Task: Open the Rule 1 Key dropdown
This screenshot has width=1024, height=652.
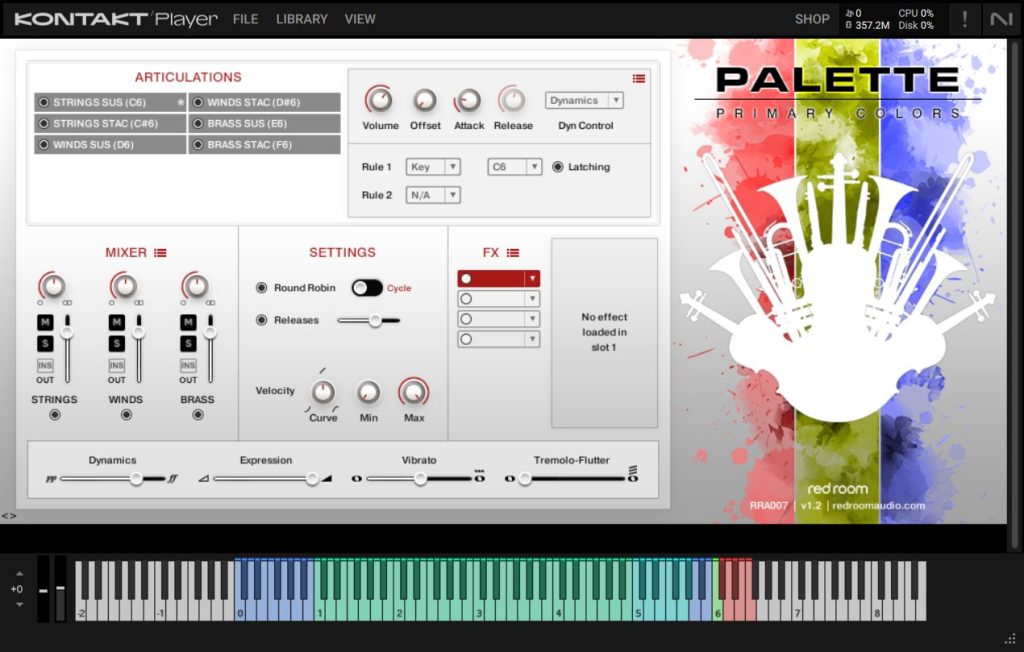Action: [433, 167]
